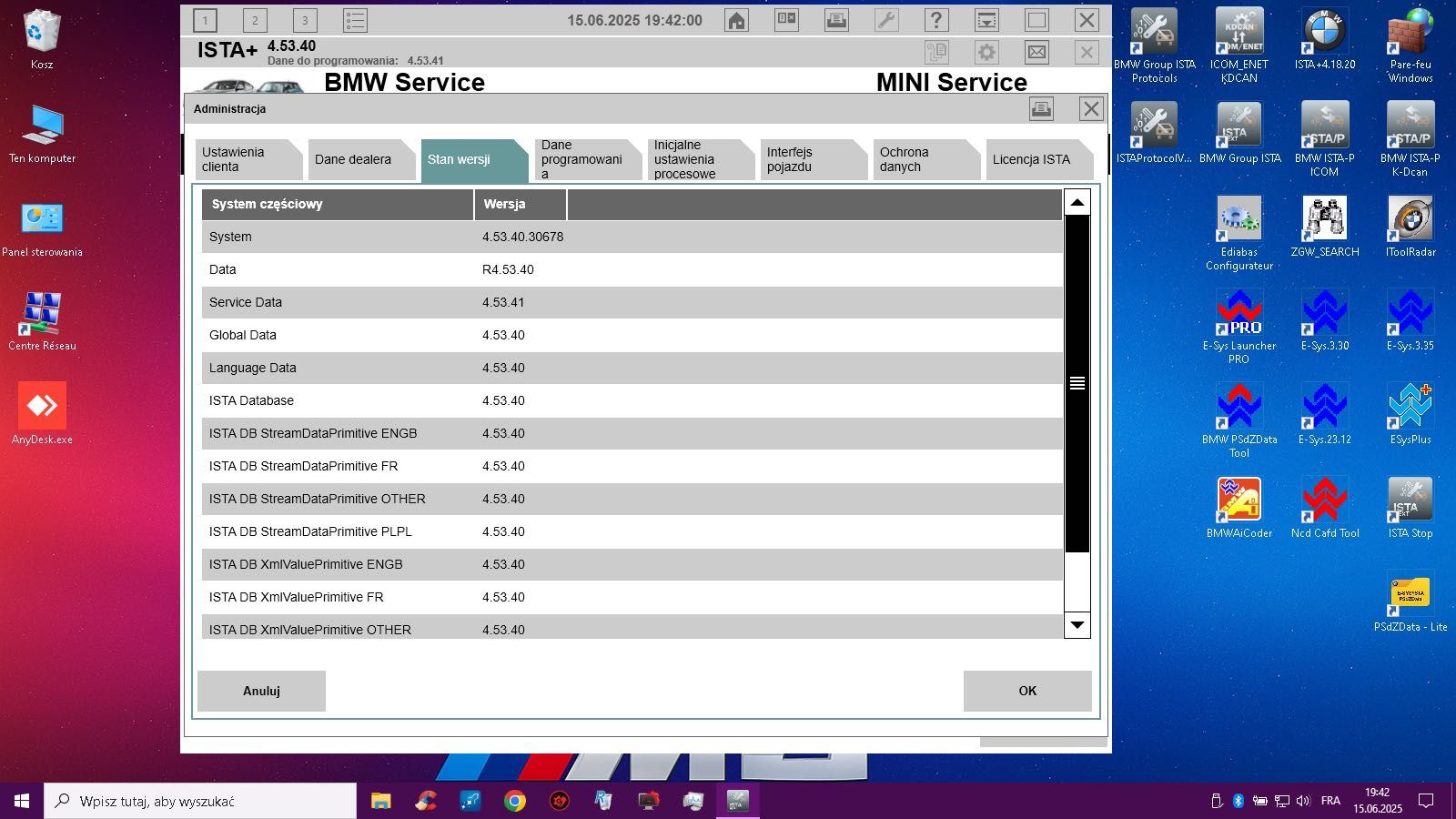This screenshot has width=1456, height=819.
Task: Open Pare-feu Windows shortcut
Action: [x=1410, y=45]
